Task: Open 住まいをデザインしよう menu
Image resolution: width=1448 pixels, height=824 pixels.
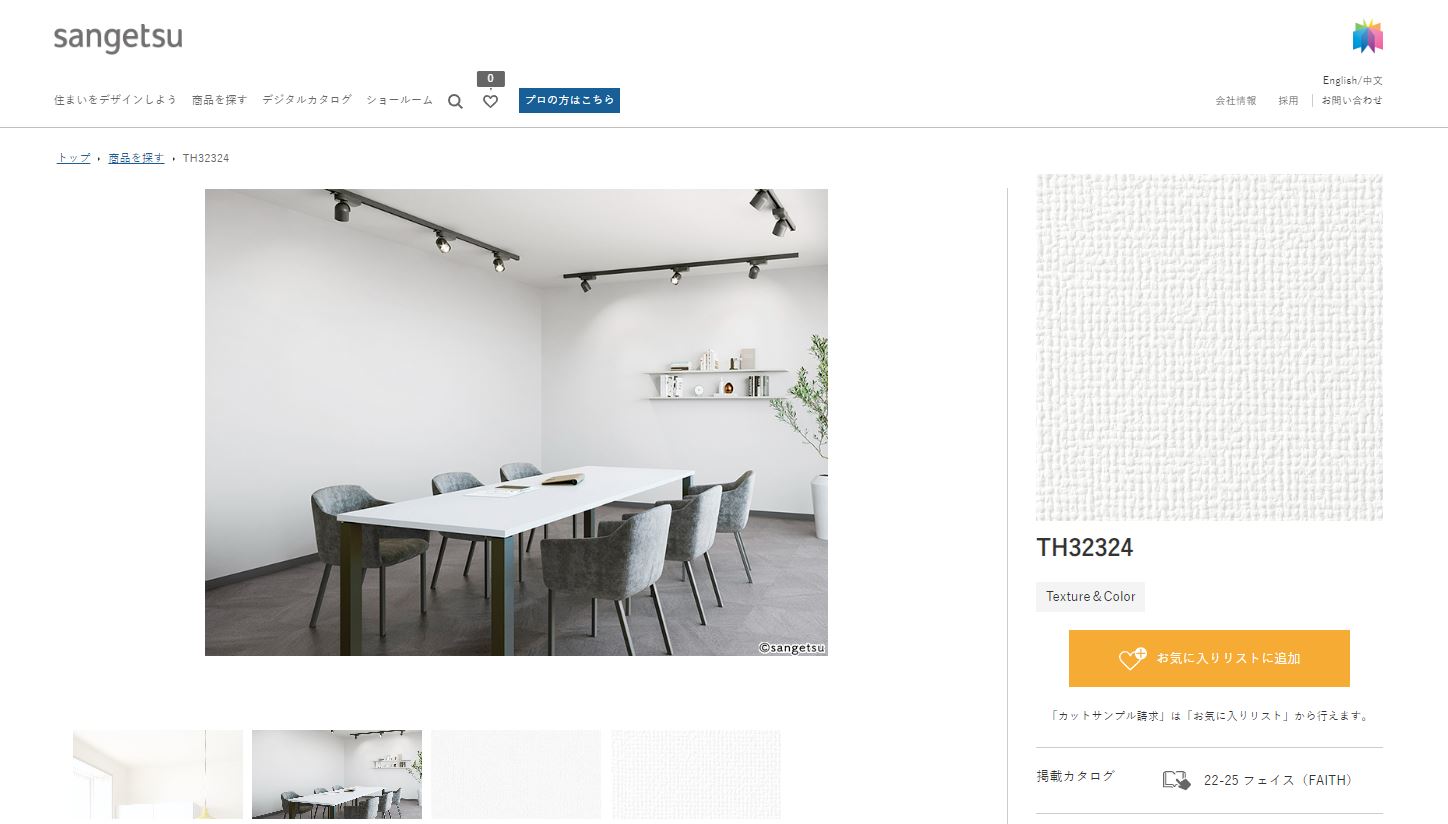Action: pos(115,100)
